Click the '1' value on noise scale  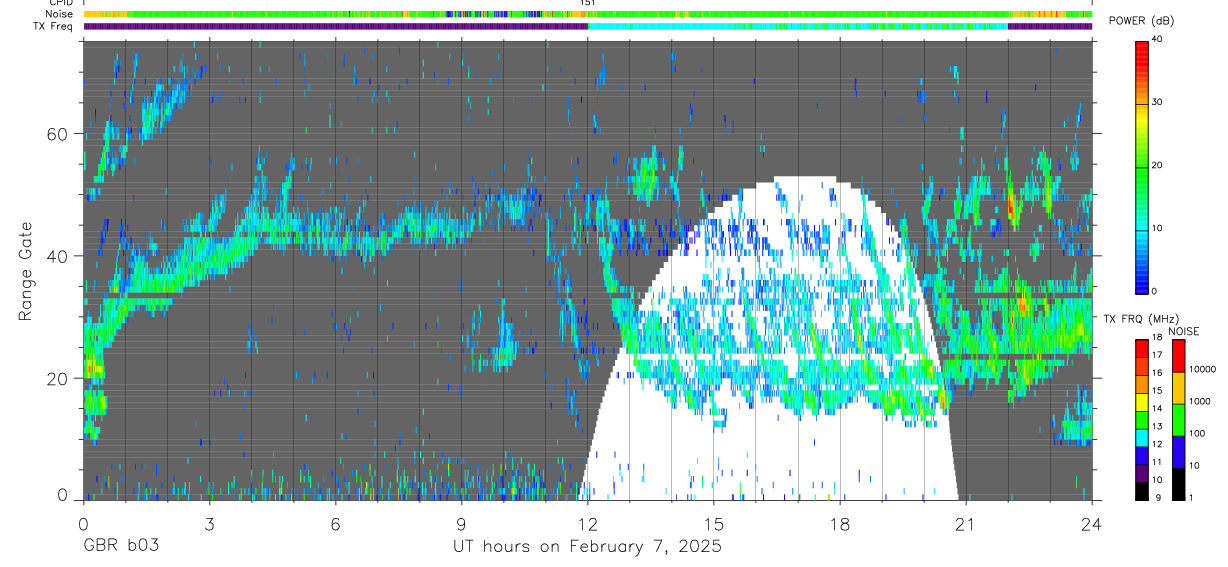coord(1191,498)
